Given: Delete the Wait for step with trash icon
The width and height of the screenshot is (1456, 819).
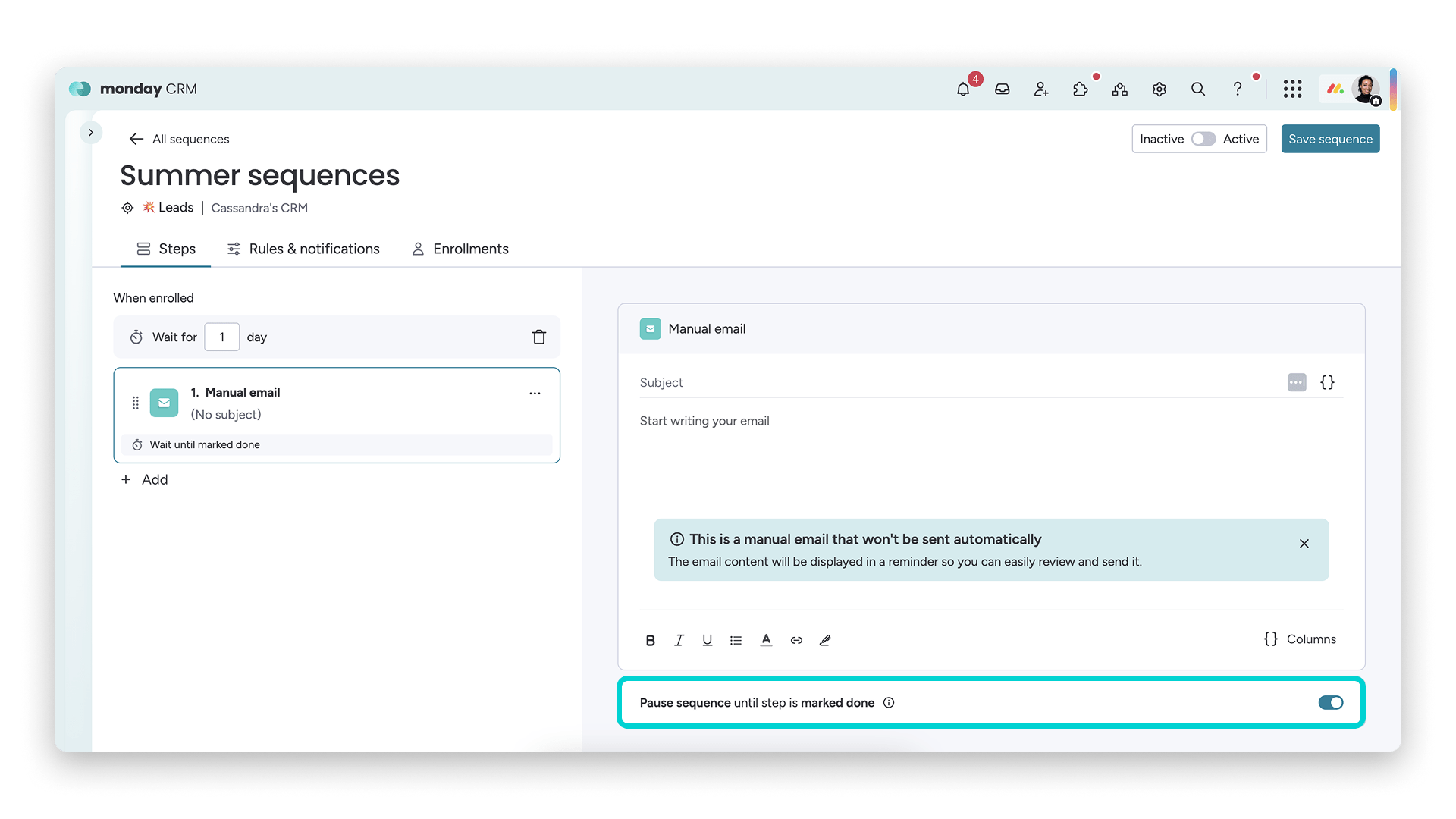Looking at the screenshot, I should pyautogui.click(x=538, y=337).
